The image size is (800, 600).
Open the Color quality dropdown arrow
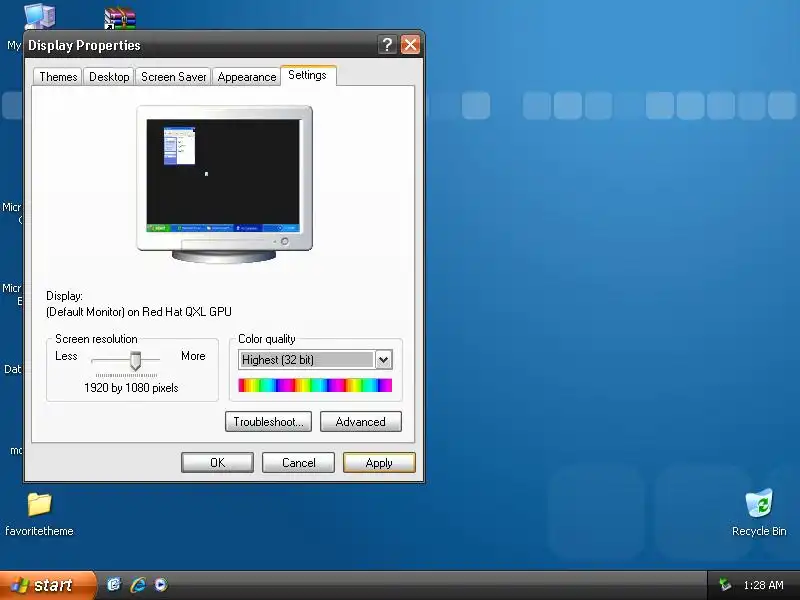[384, 360]
